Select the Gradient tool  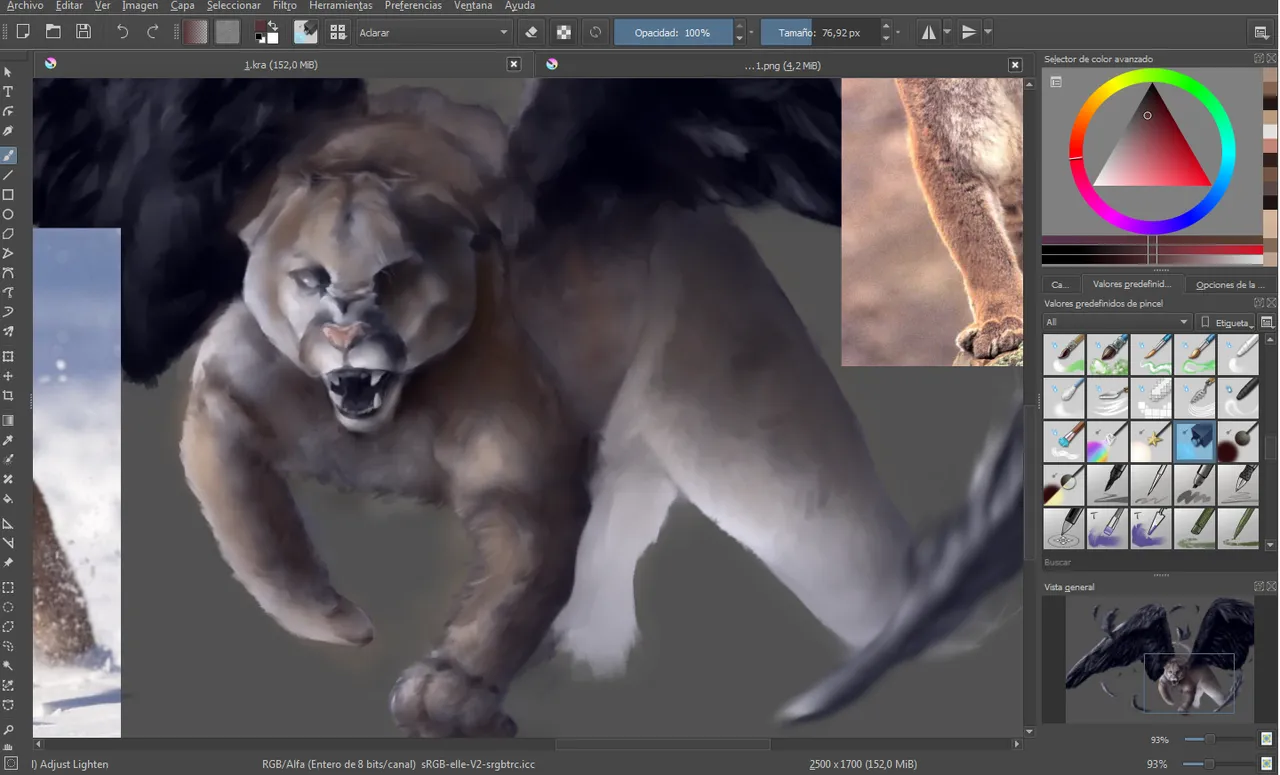8,420
